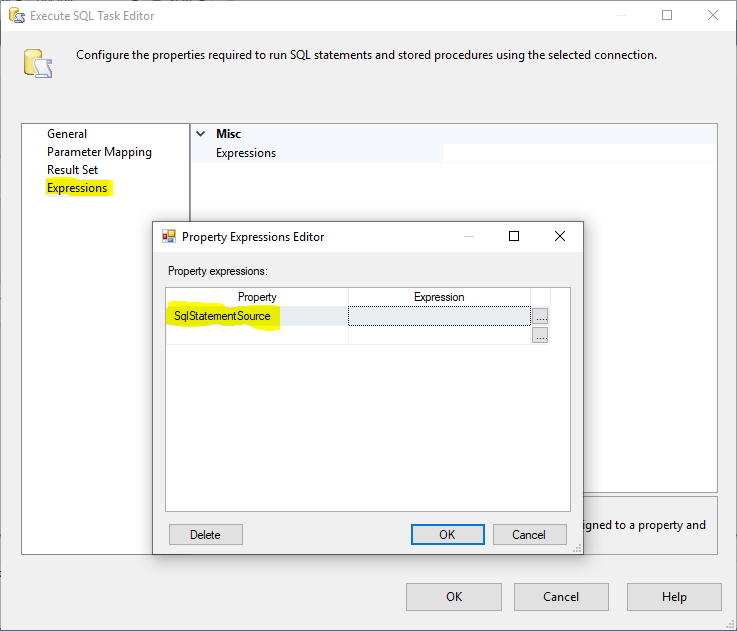737x631 pixels.
Task: Click the ellipsis button on the empty row
Action: [x=540, y=335]
